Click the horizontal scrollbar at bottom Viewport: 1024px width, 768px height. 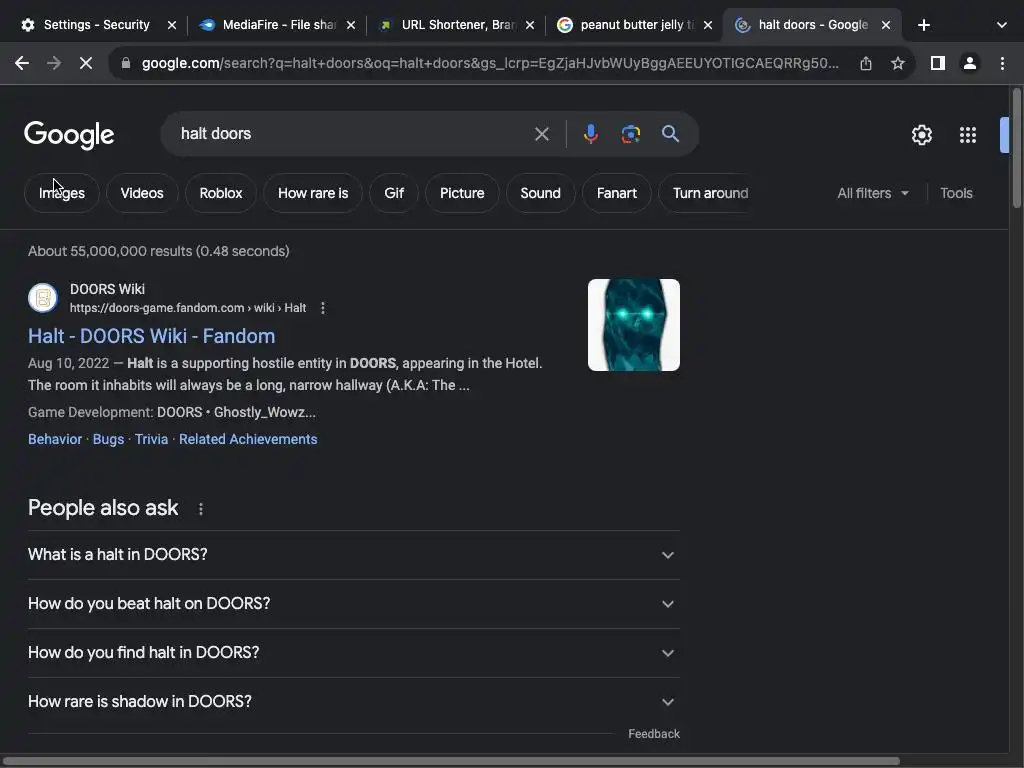point(451,761)
